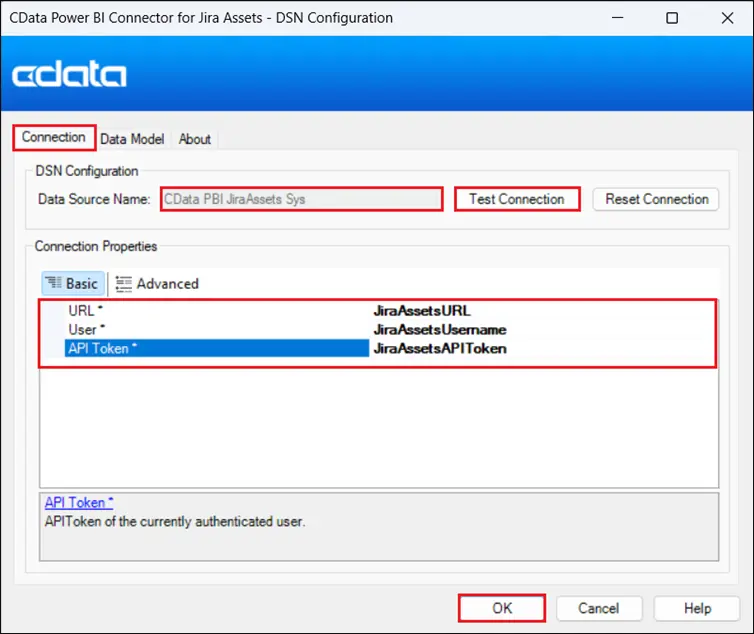Select the API Token property row

[100, 348]
